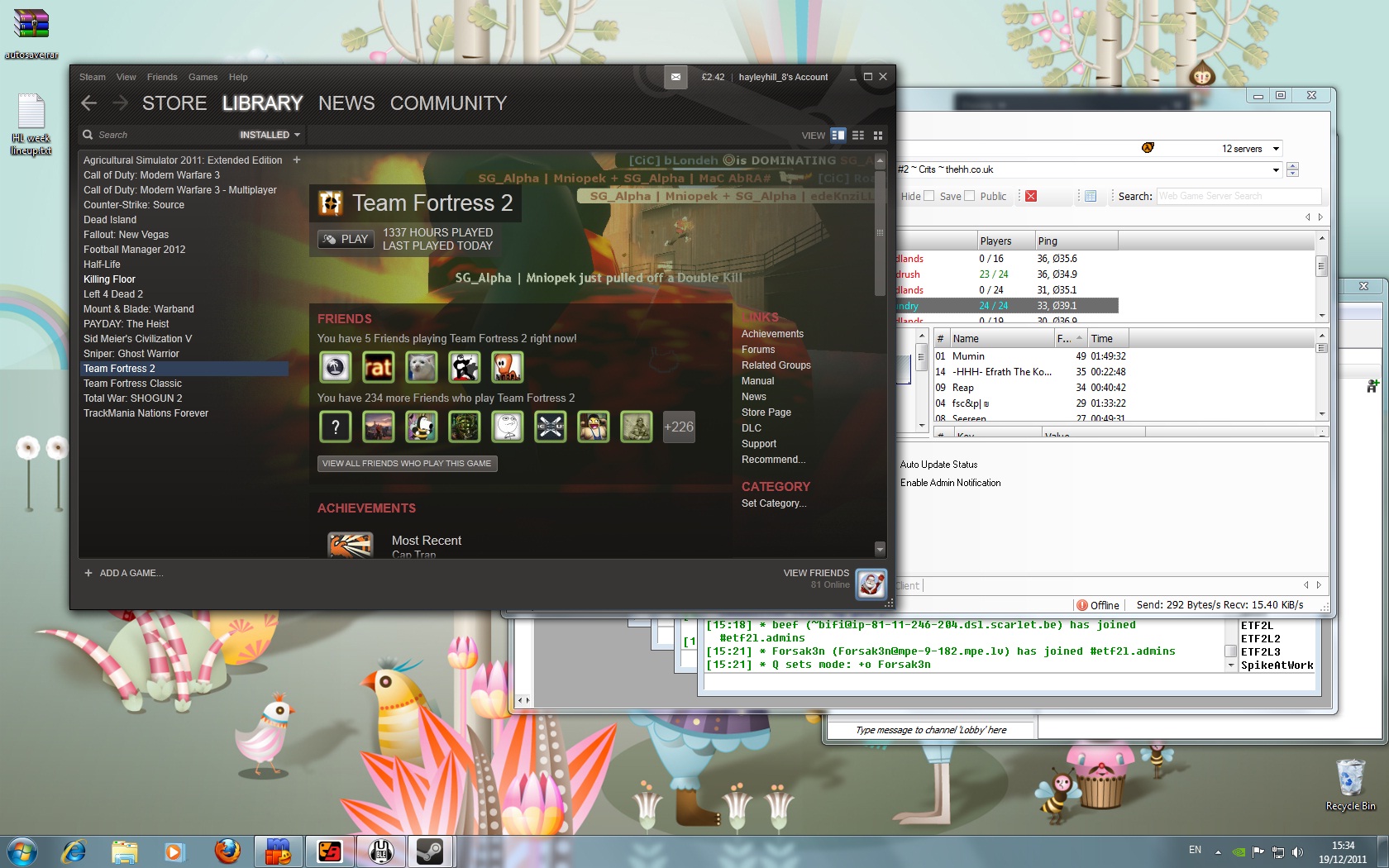
Task: Click VIEW FRIENDS at bottom right
Action: [x=816, y=573]
